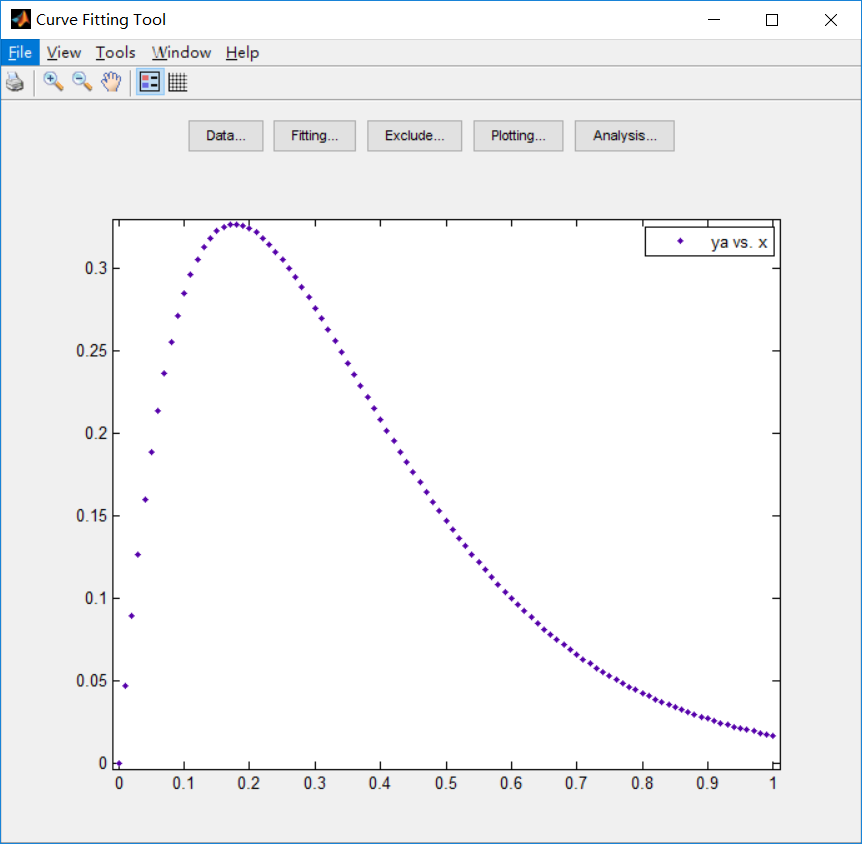The height and width of the screenshot is (844, 862).
Task: Open the Window menu
Action: (x=180, y=52)
